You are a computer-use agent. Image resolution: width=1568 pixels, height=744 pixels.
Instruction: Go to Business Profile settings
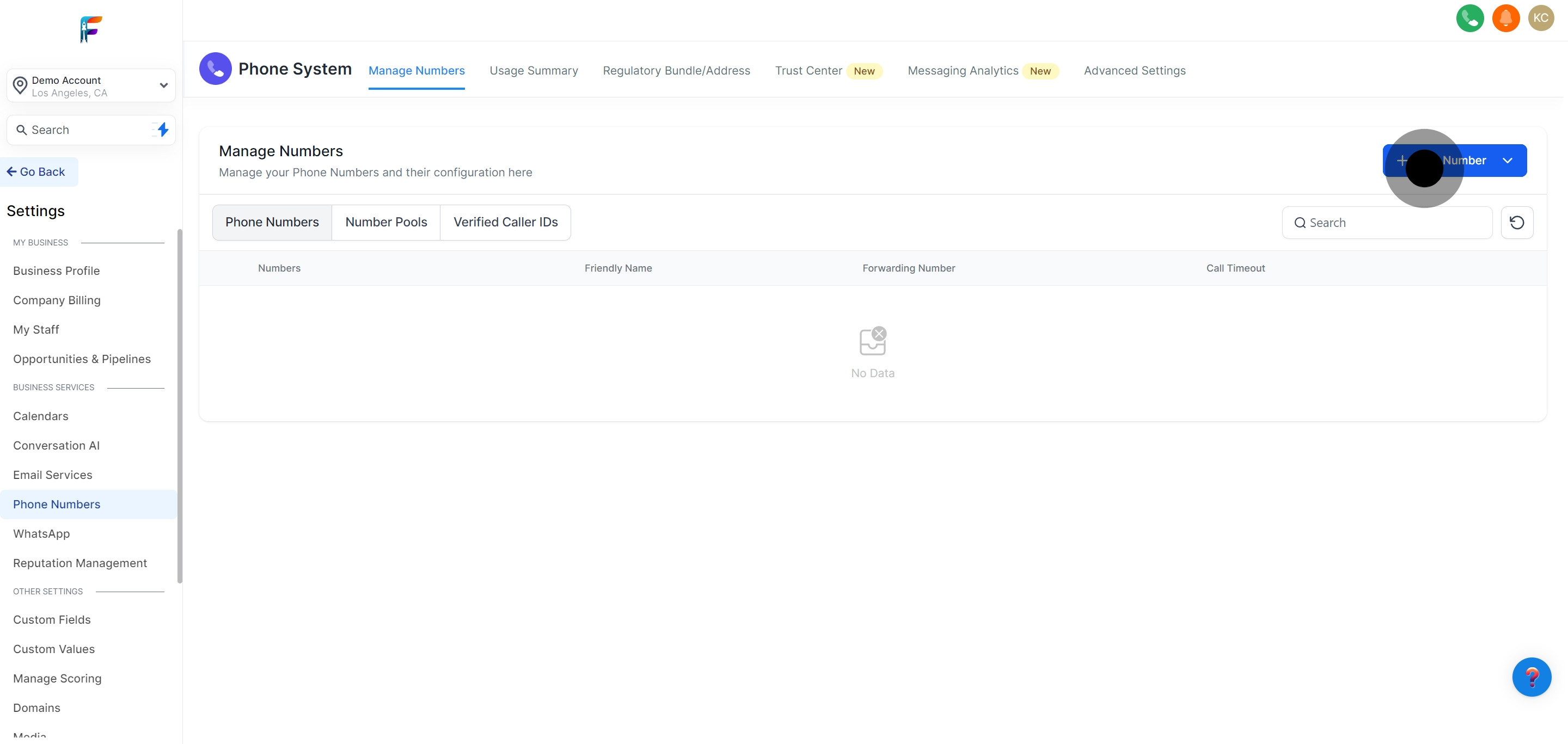pyautogui.click(x=56, y=270)
